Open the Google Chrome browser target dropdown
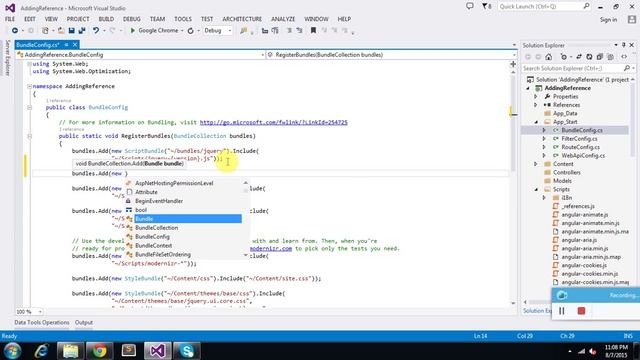Image resolution: width=640 pixels, height=360 pixels. click(x=182, y=31)
